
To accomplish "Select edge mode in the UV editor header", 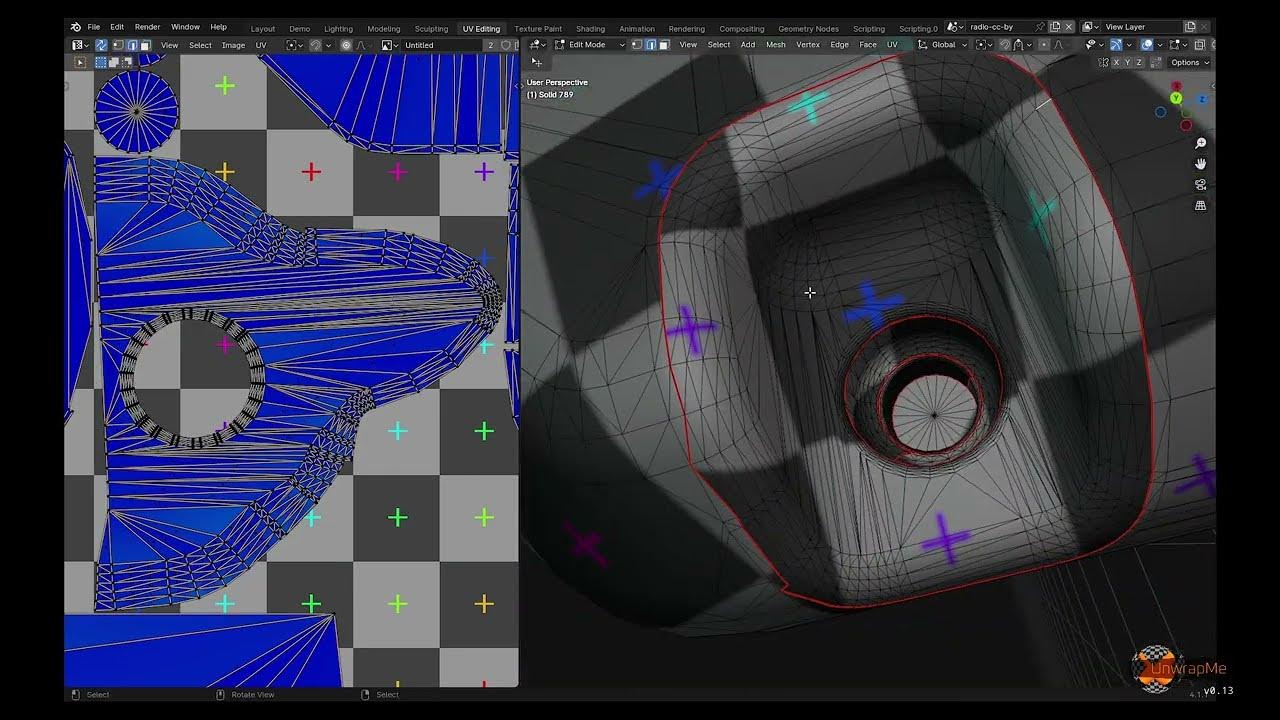I will 132,45.
